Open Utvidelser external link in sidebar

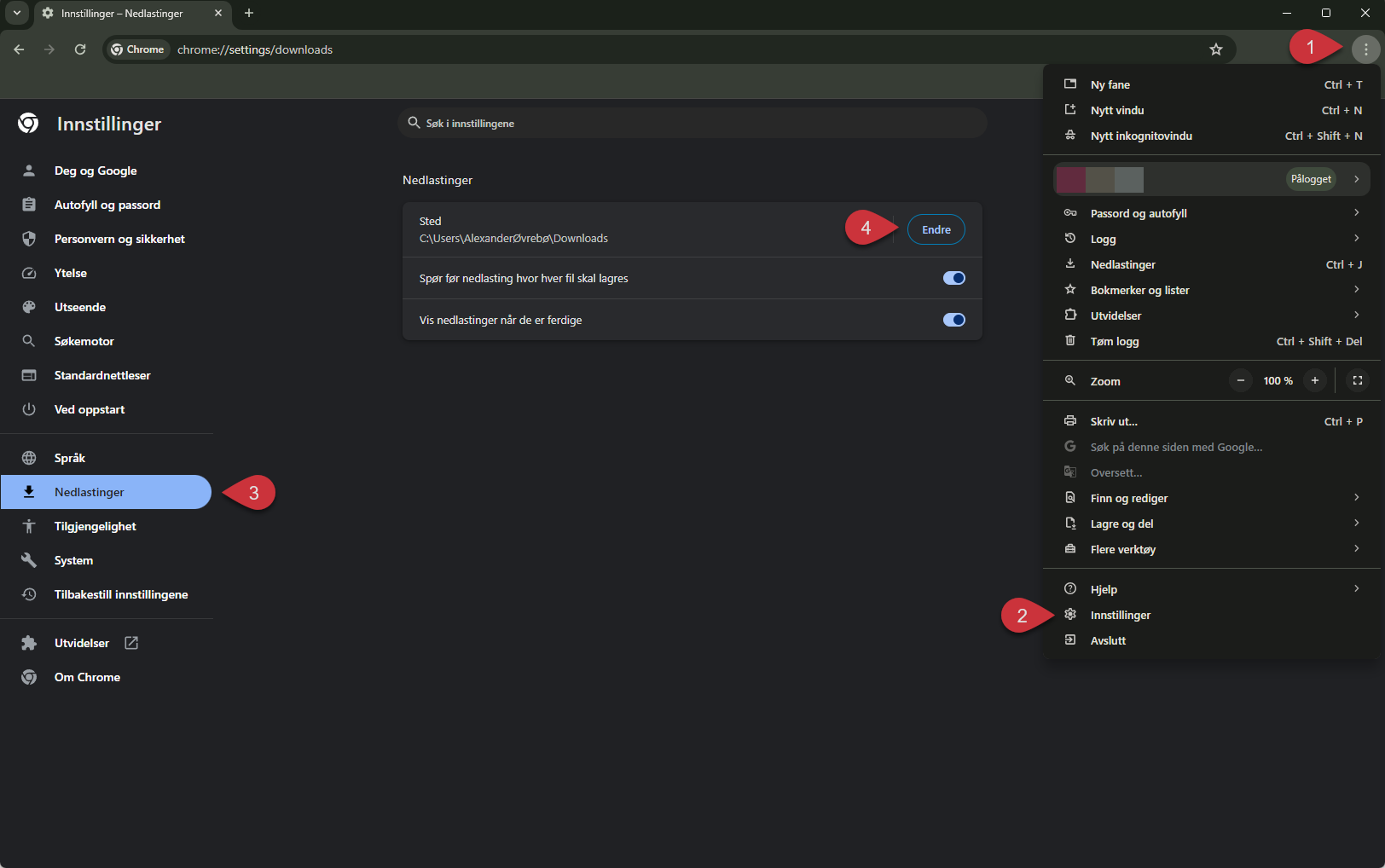pos(131,643)
